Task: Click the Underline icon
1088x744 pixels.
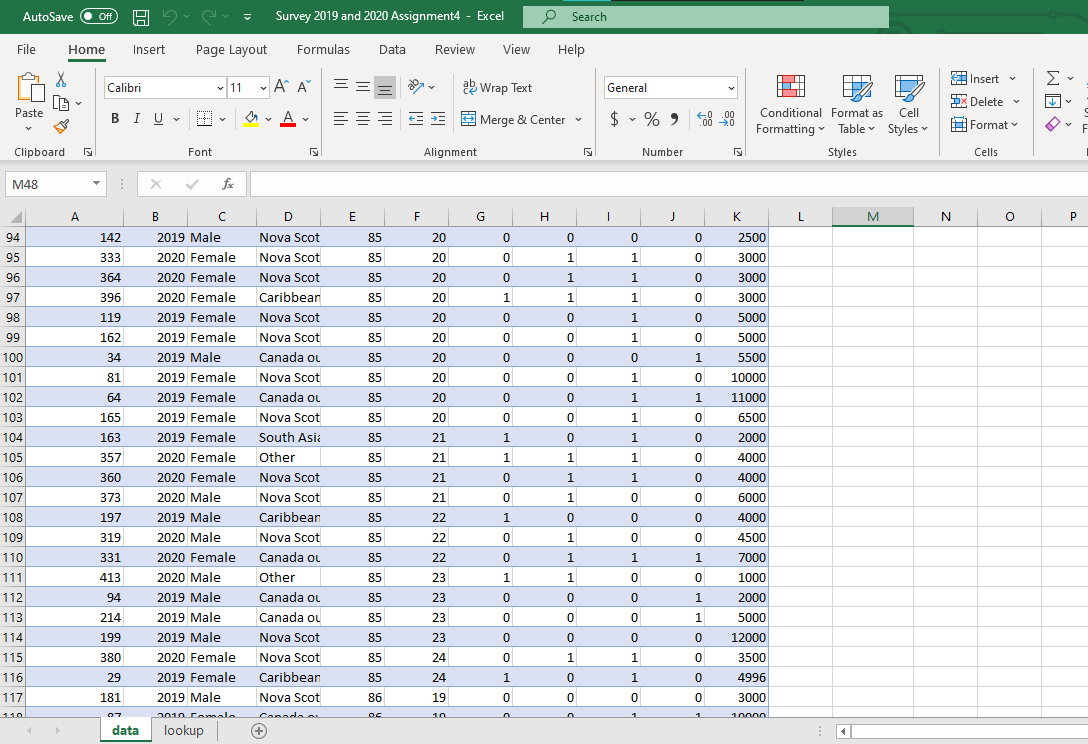Action: click(x=158, y=118)
